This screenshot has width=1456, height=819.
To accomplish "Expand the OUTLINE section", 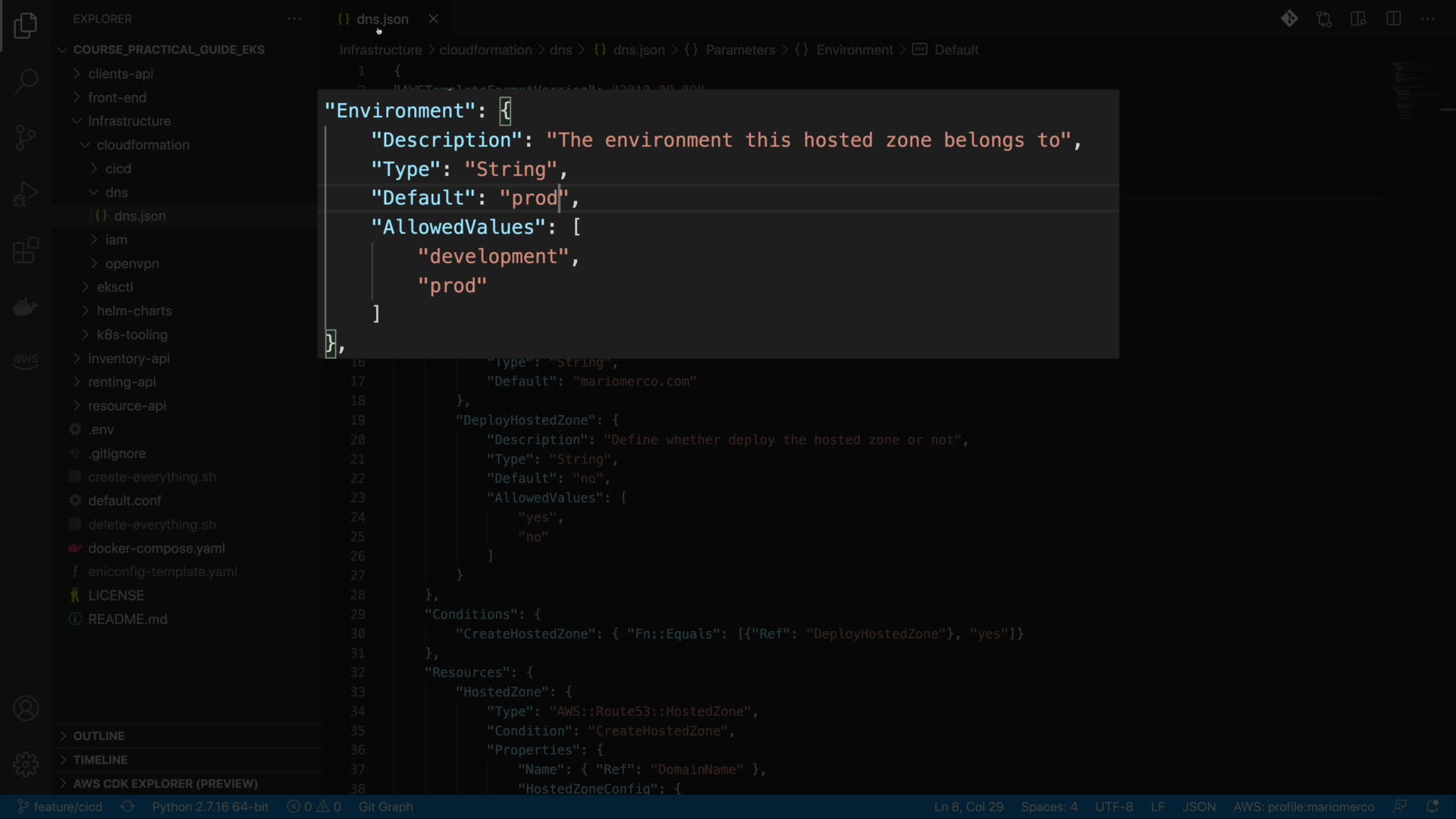I will [x=99, y=736].
